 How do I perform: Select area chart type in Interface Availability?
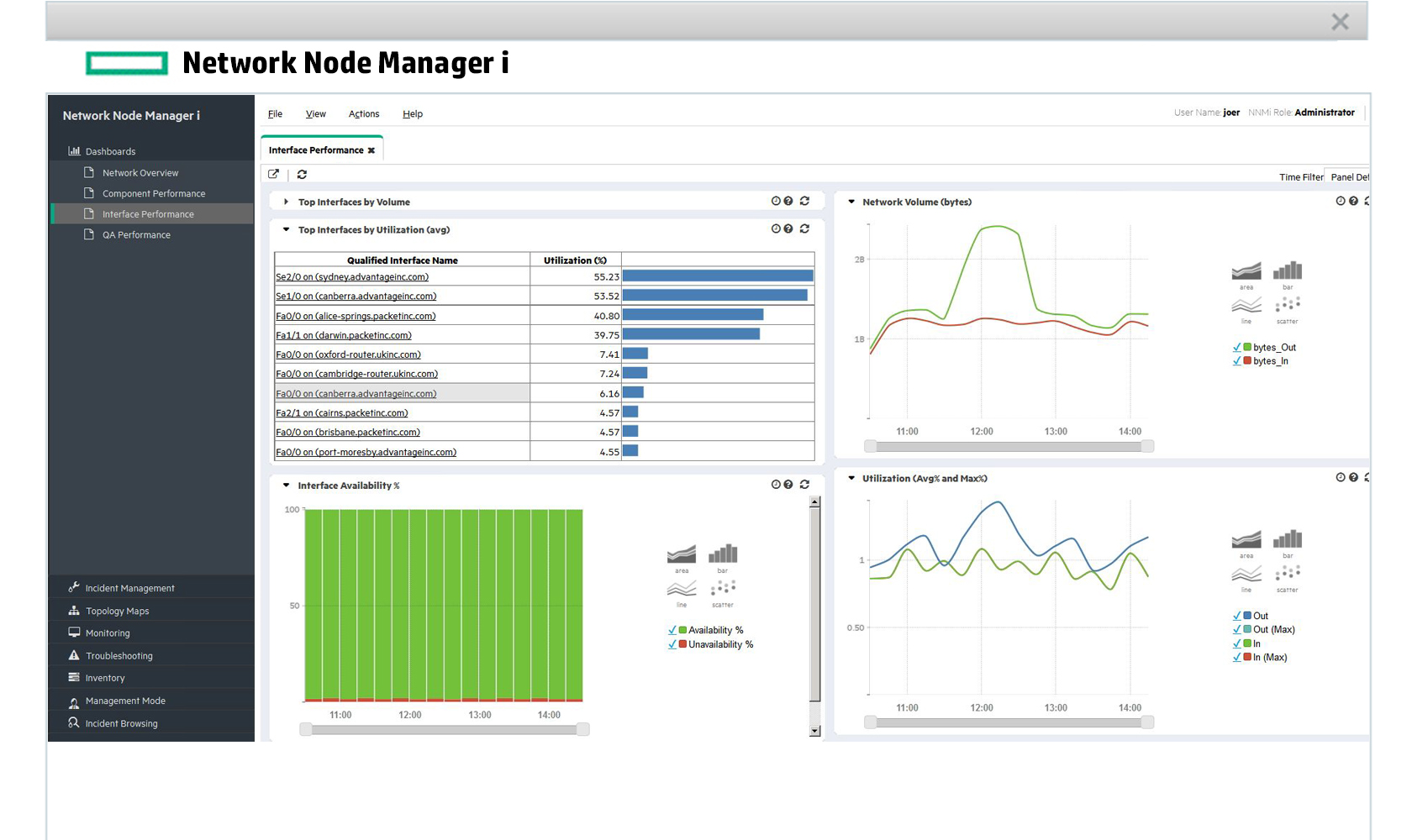(x=682, y=559)
